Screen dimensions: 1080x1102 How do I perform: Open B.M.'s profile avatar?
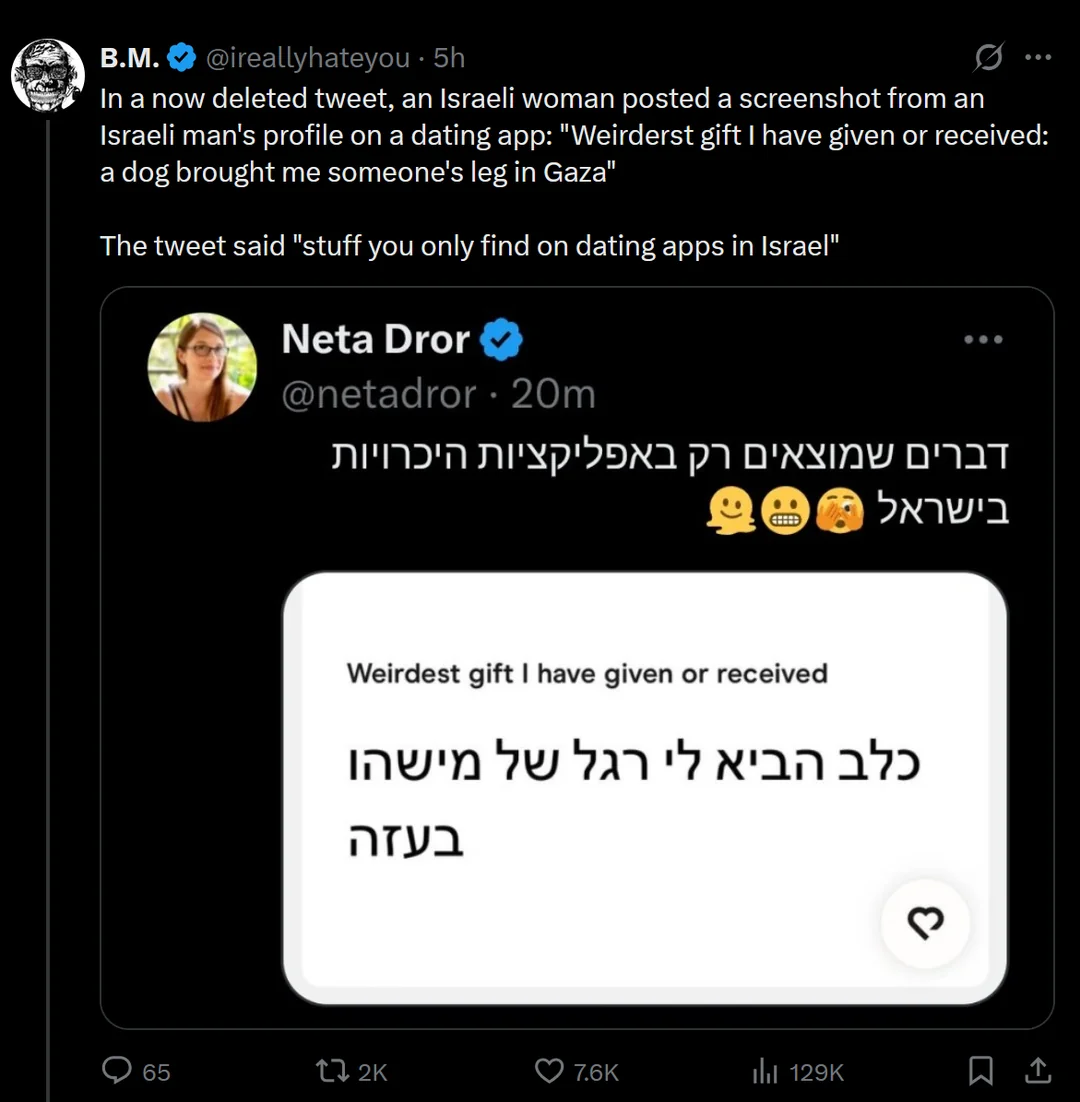48,75
